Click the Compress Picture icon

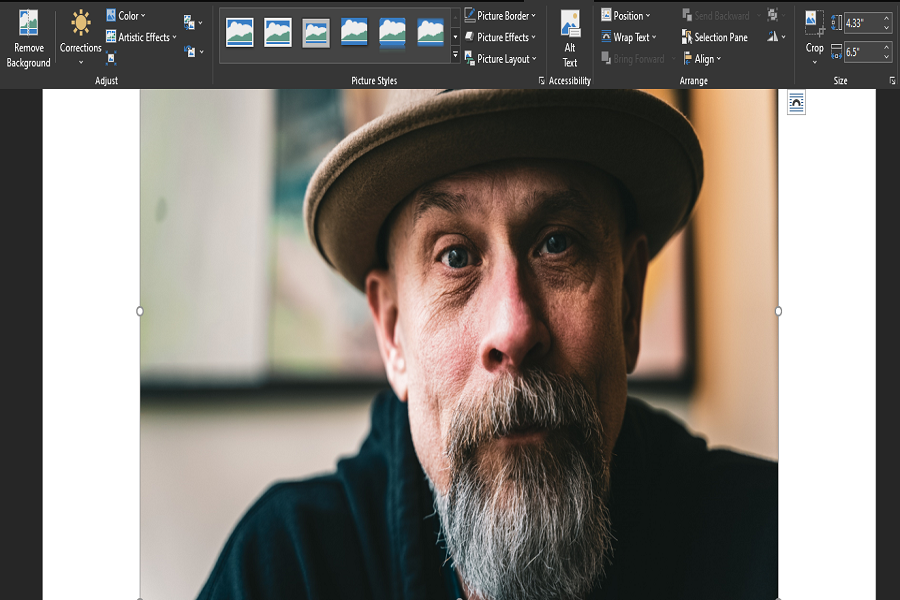111,57
